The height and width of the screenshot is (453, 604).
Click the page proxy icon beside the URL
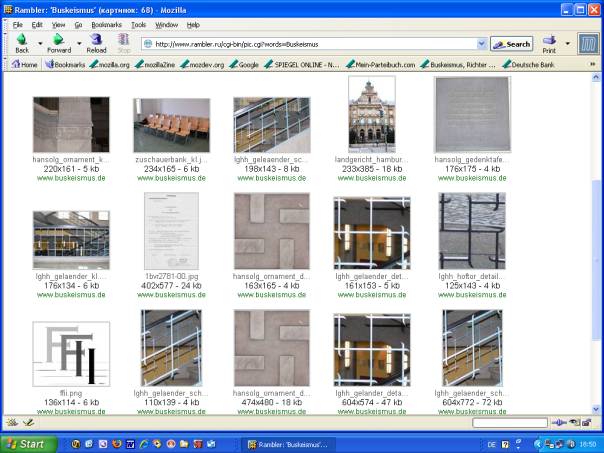(x=148, y=44)
